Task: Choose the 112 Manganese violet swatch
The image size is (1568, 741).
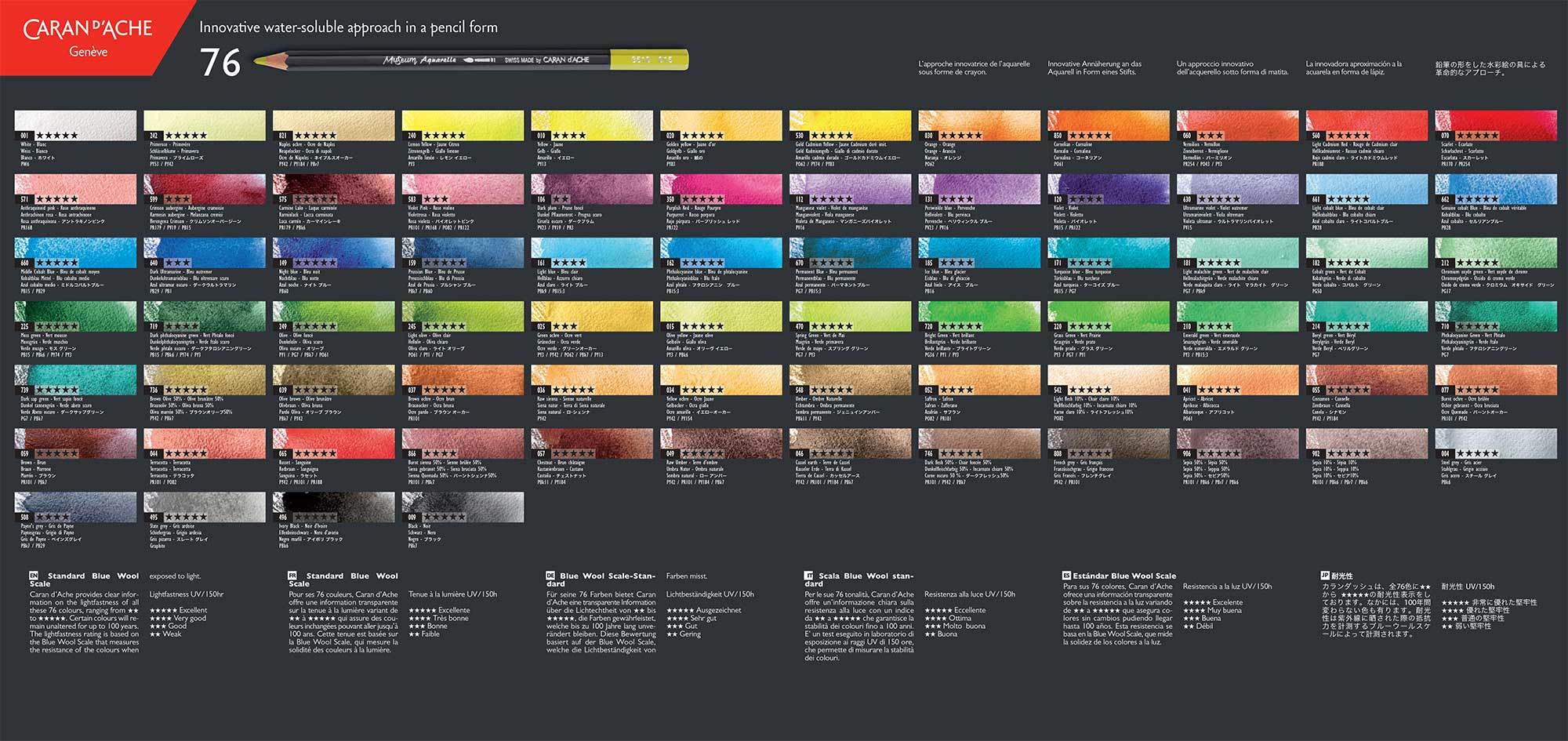Action: coord(851,190)
